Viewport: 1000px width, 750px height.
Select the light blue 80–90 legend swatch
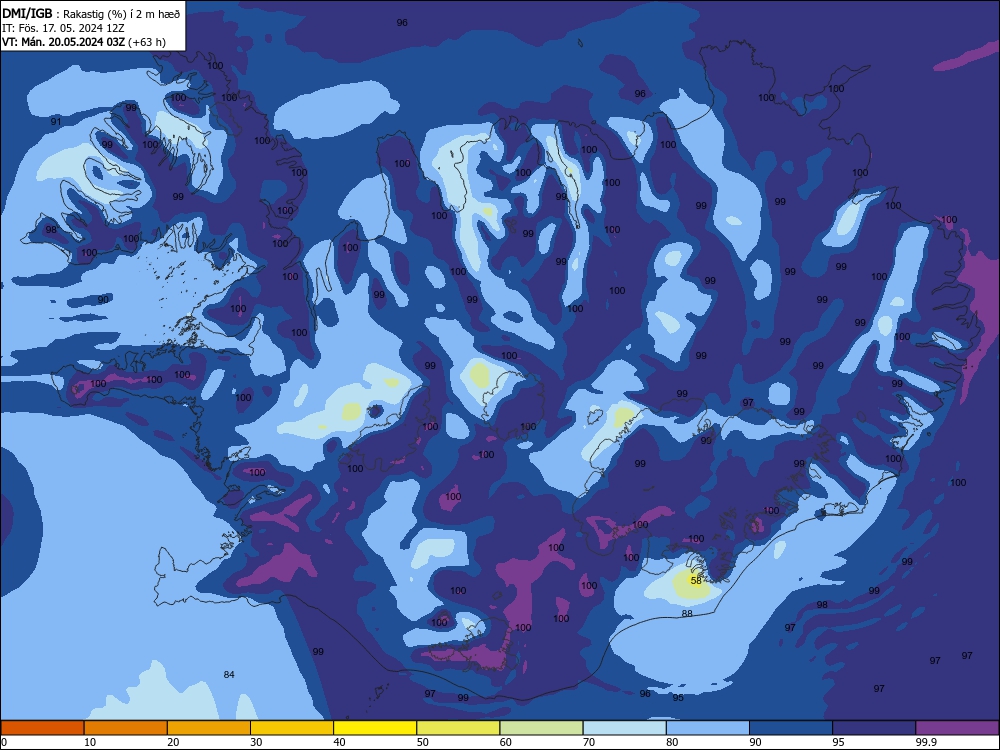click(708, 728)
